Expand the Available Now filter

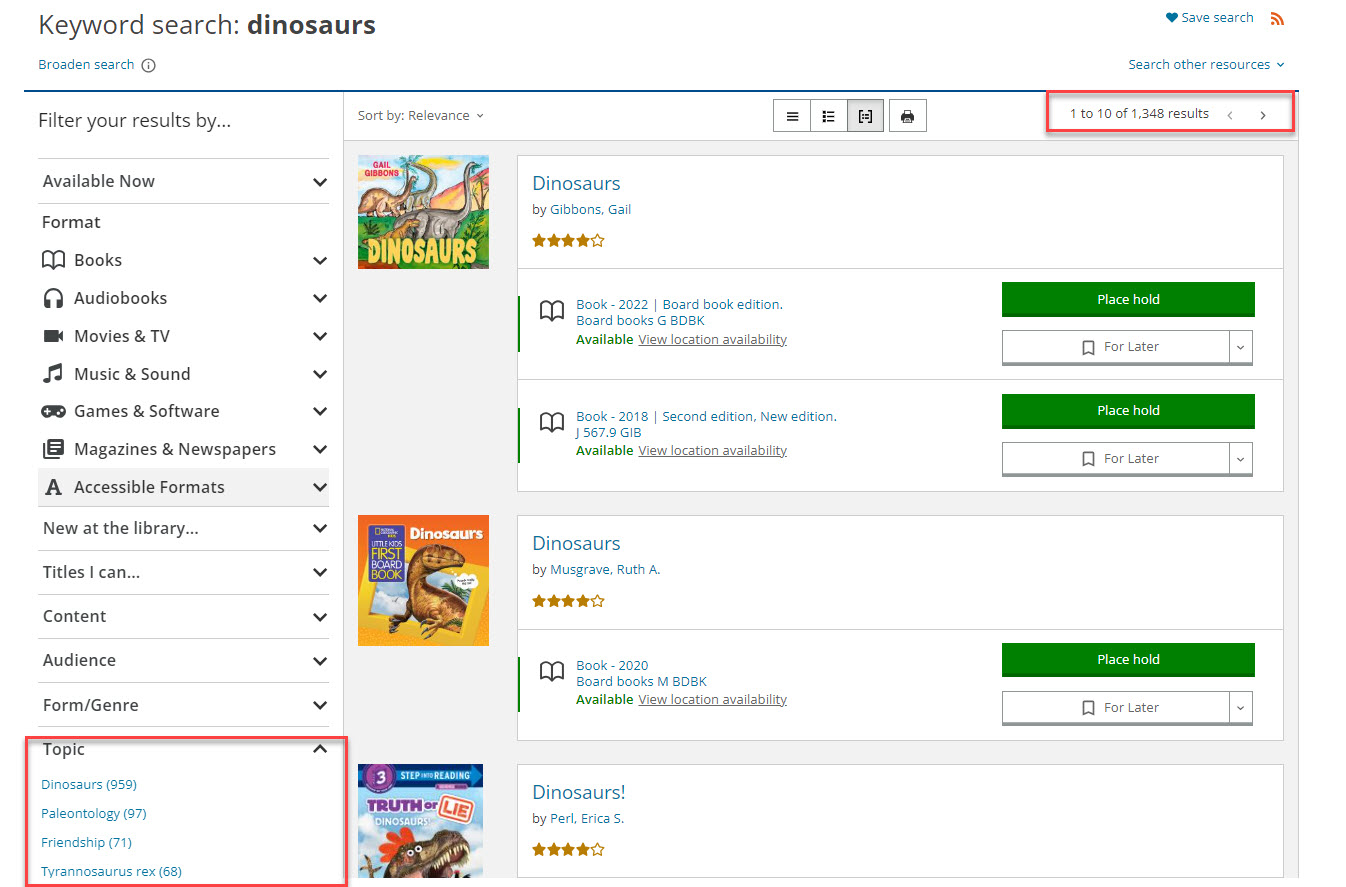point(319,182)
